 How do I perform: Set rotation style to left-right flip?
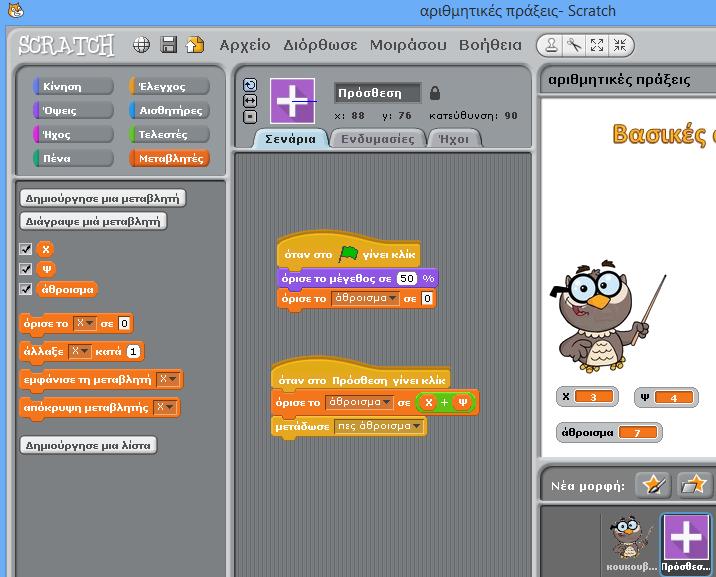[250, 100]
